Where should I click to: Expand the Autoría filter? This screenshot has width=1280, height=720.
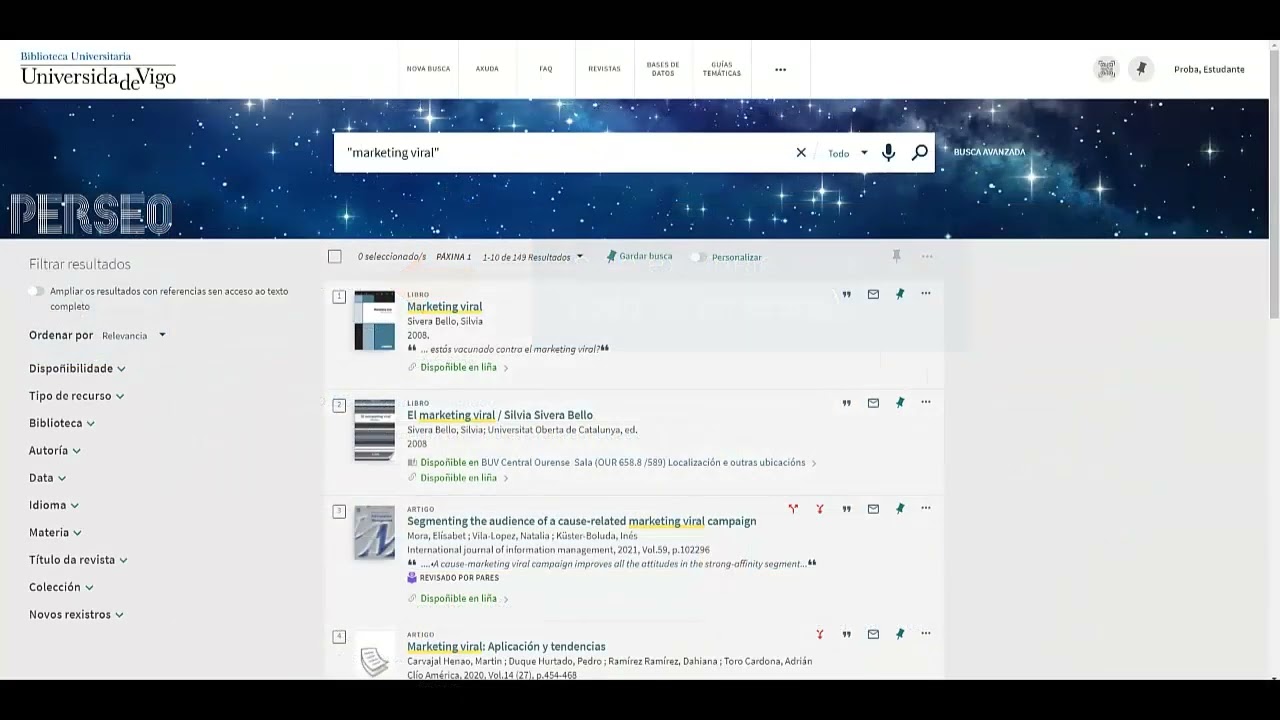coord(55,451)
